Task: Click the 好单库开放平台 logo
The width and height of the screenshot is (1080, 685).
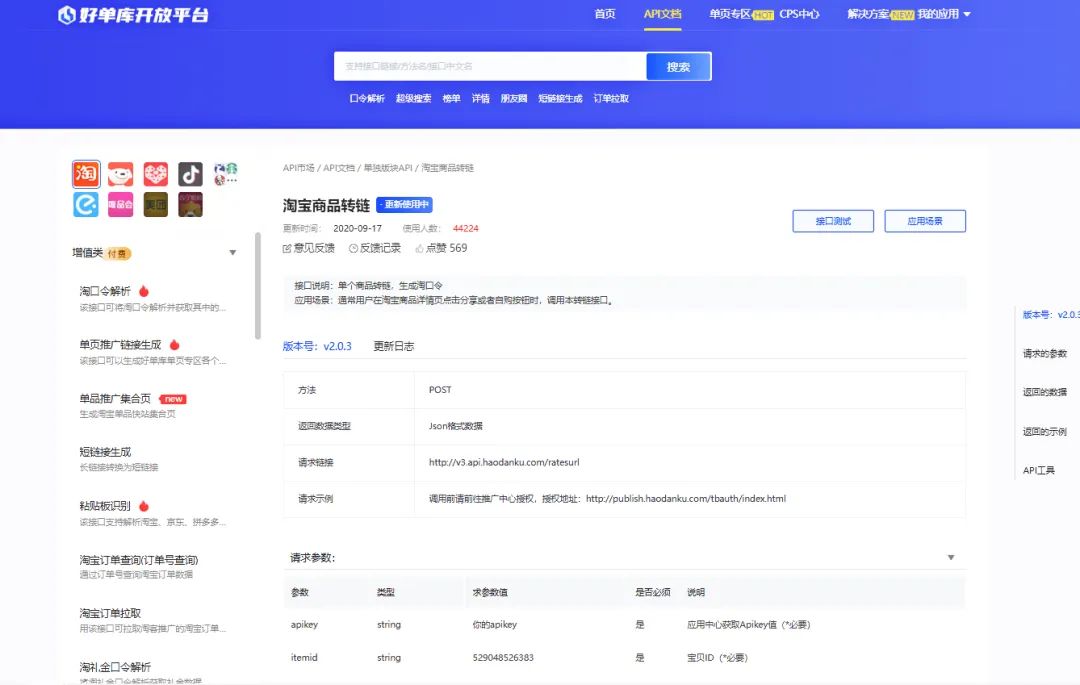Action: (x=133, y=14)
